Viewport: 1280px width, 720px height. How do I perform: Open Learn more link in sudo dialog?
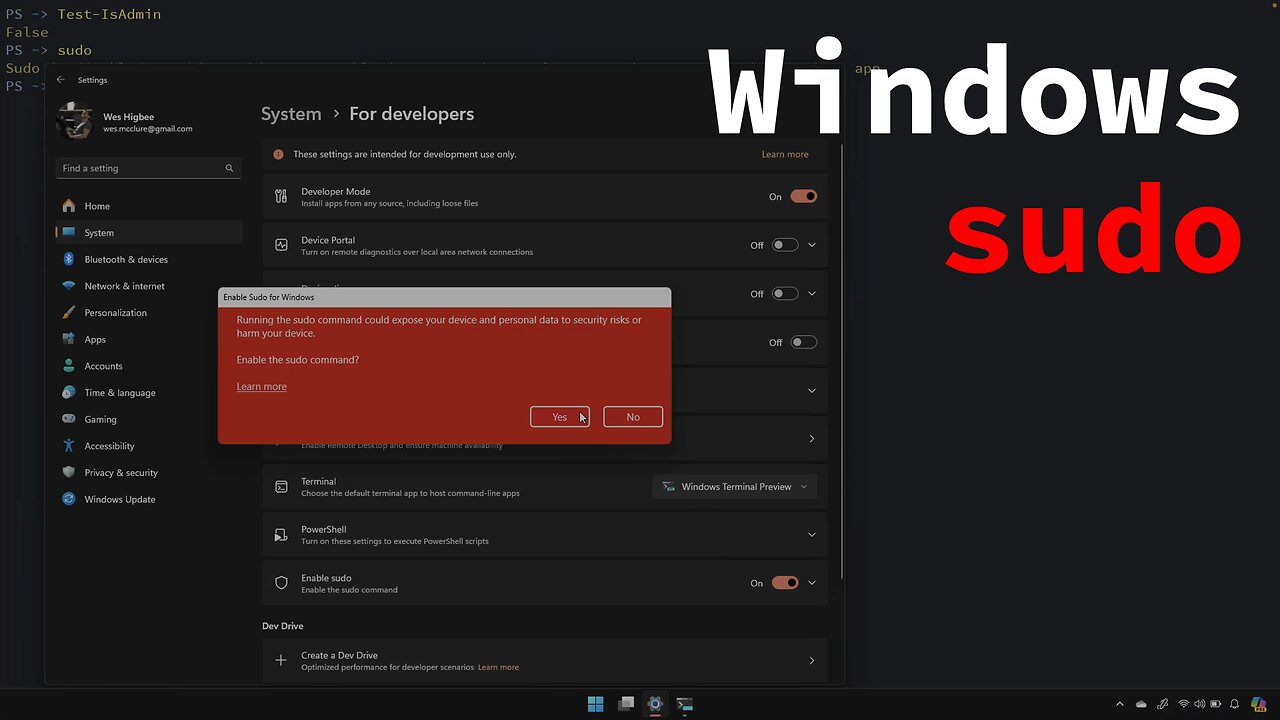[x=261, y=387]
